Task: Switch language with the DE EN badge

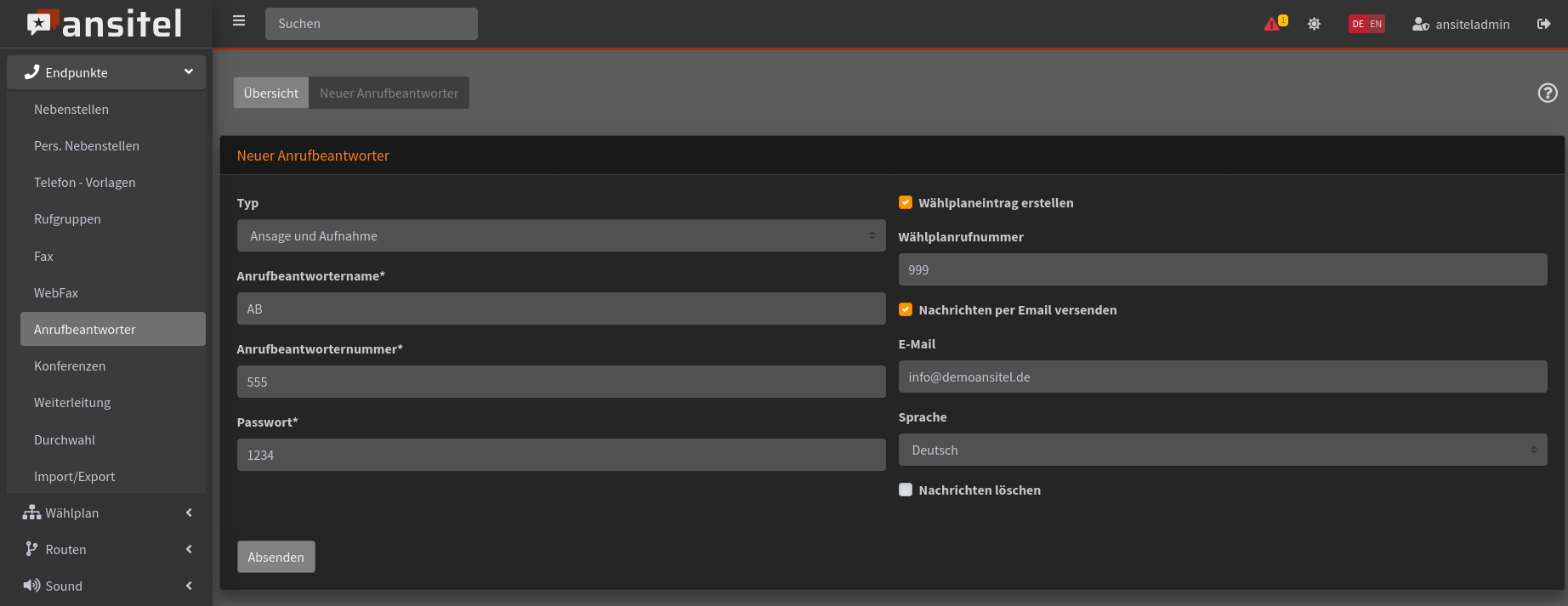Action: pyautogui.click(x=1366, y=24)
